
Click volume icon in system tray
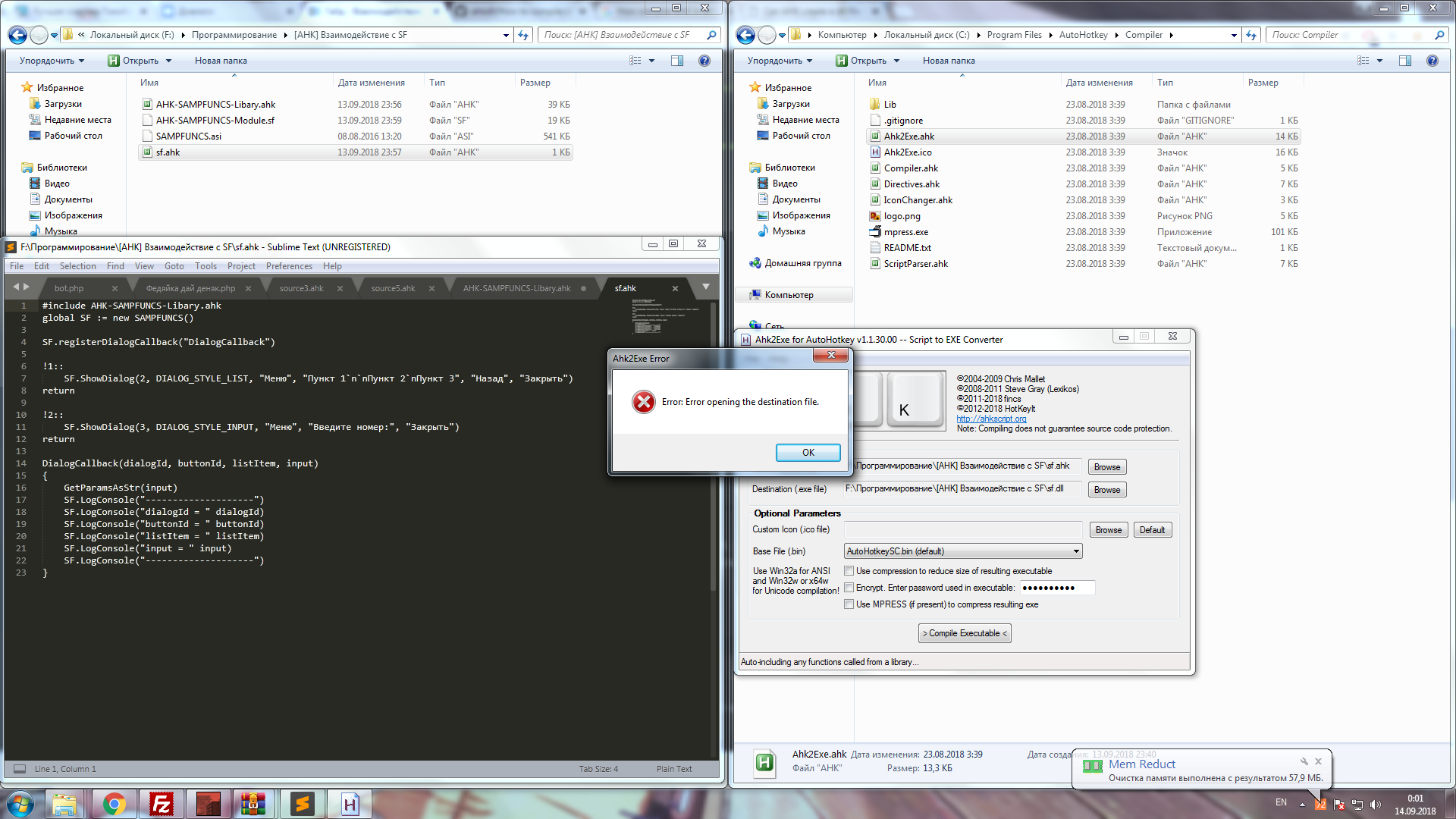tap(1376, 805)
